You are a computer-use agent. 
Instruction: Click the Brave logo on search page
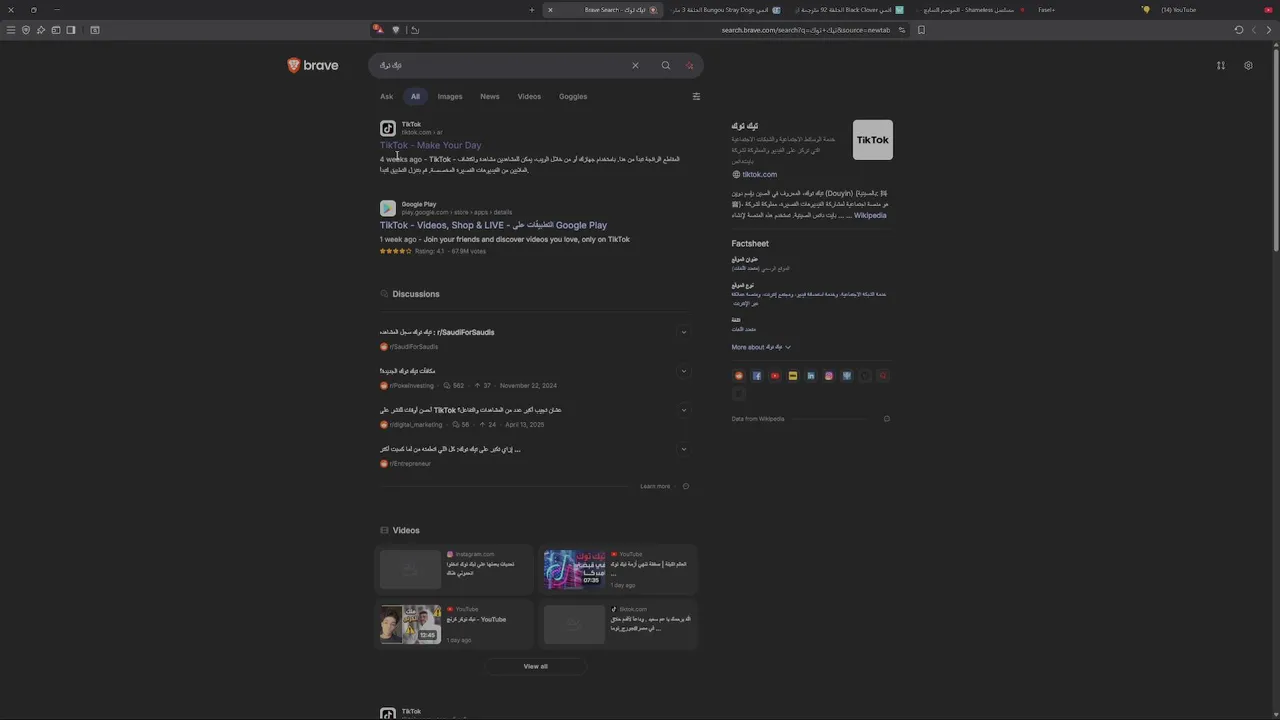pos(313,65)
